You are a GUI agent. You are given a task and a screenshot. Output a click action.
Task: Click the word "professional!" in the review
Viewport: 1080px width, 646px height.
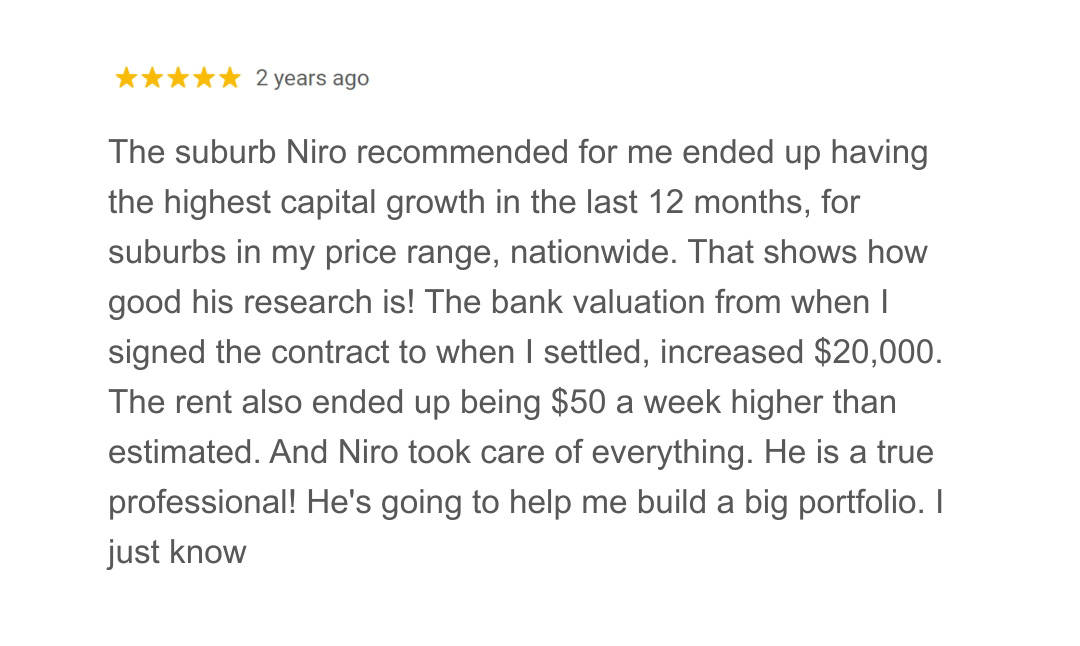202,502
